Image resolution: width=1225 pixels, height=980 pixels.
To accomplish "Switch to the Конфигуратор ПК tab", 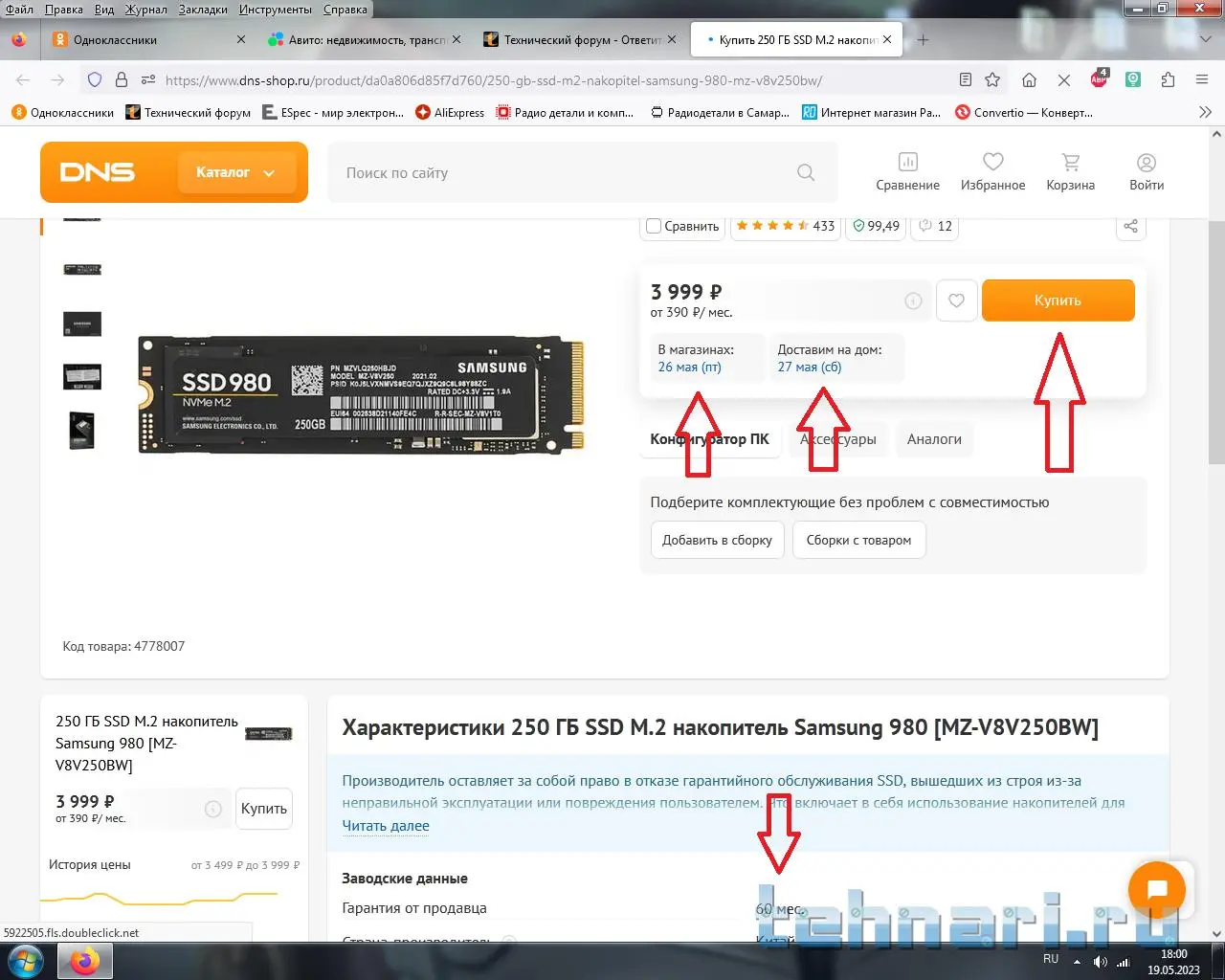I will point(709,439).
